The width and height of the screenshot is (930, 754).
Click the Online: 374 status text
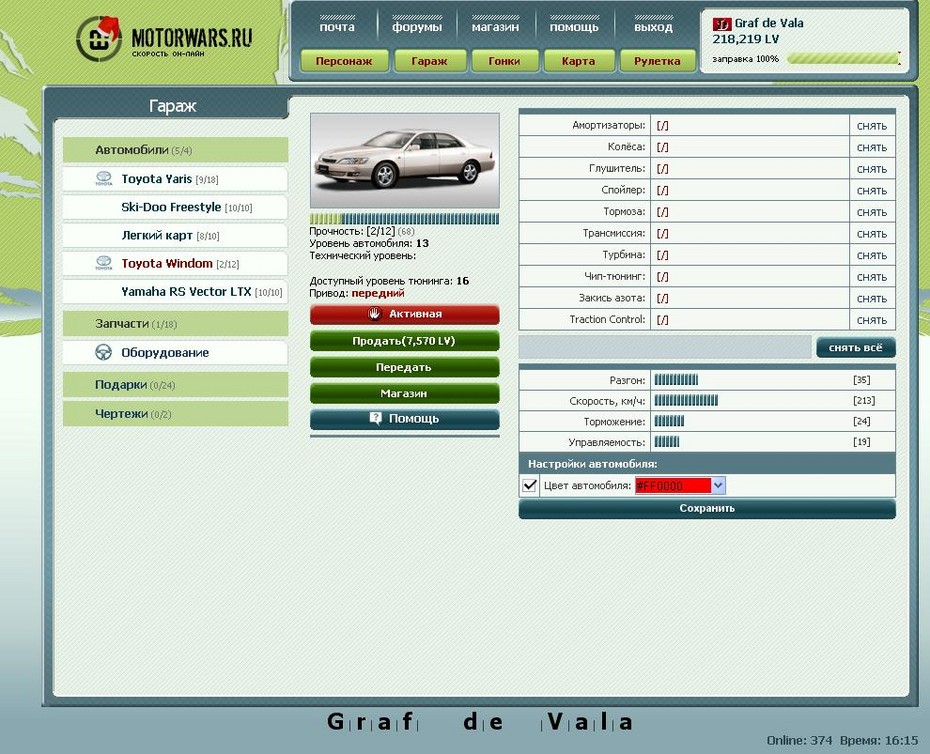point(800,740)
